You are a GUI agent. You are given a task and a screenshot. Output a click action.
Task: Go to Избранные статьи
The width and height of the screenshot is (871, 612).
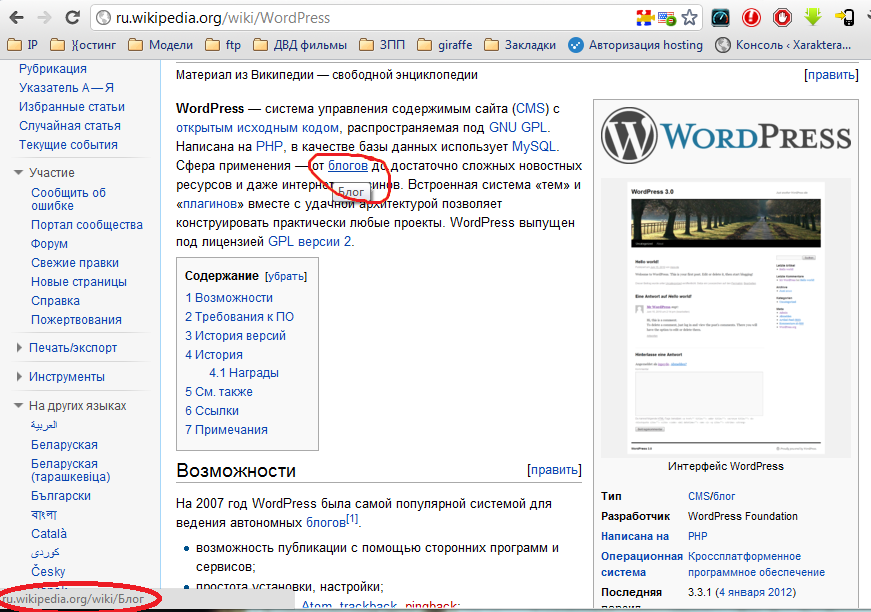[72, 107]
